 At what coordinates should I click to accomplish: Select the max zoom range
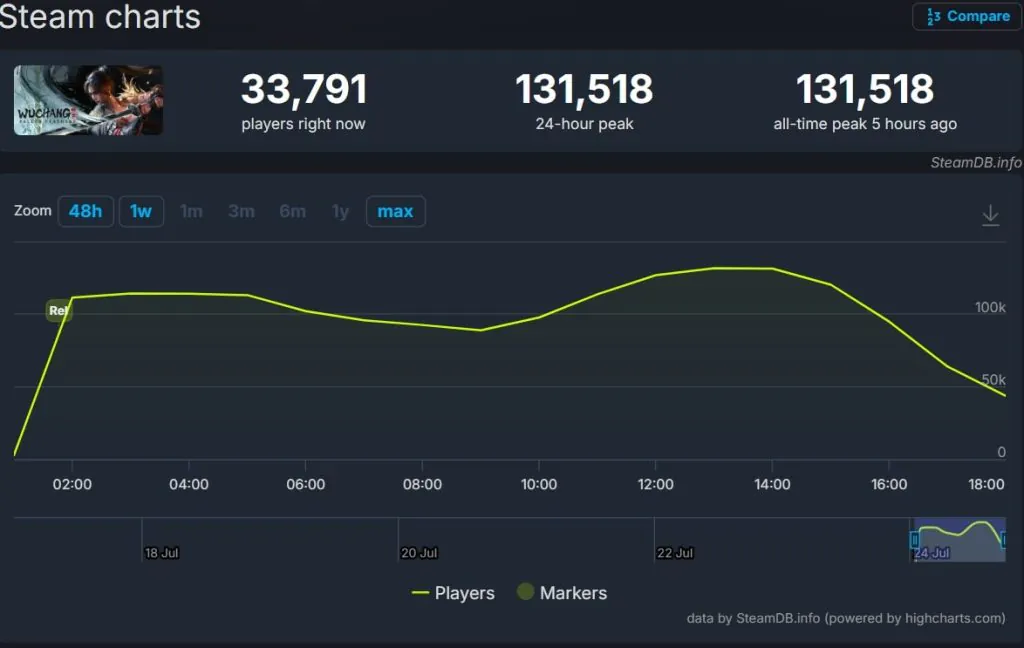[x=395, y=211]
